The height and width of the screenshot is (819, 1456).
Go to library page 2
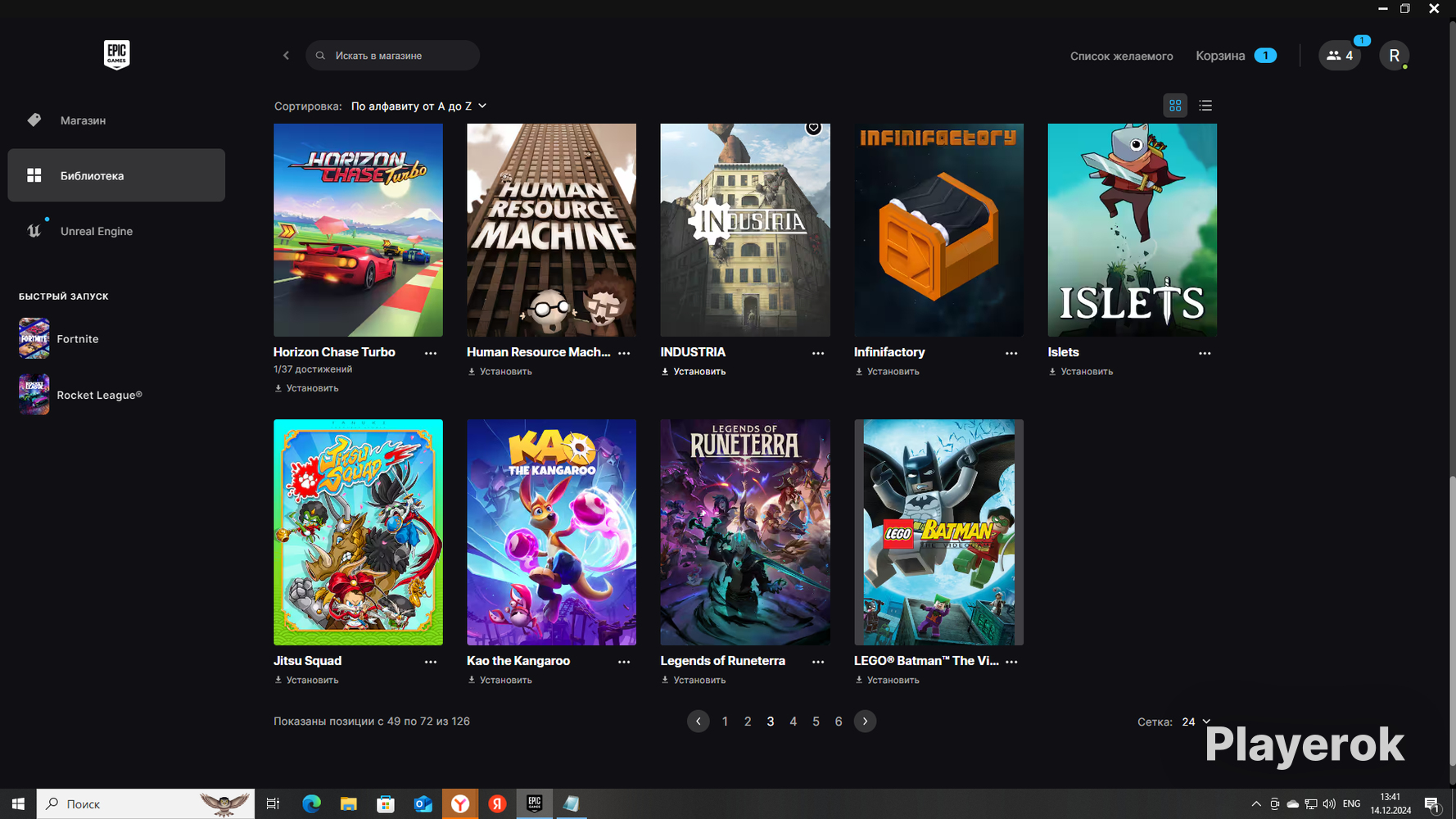click(748, 722)
